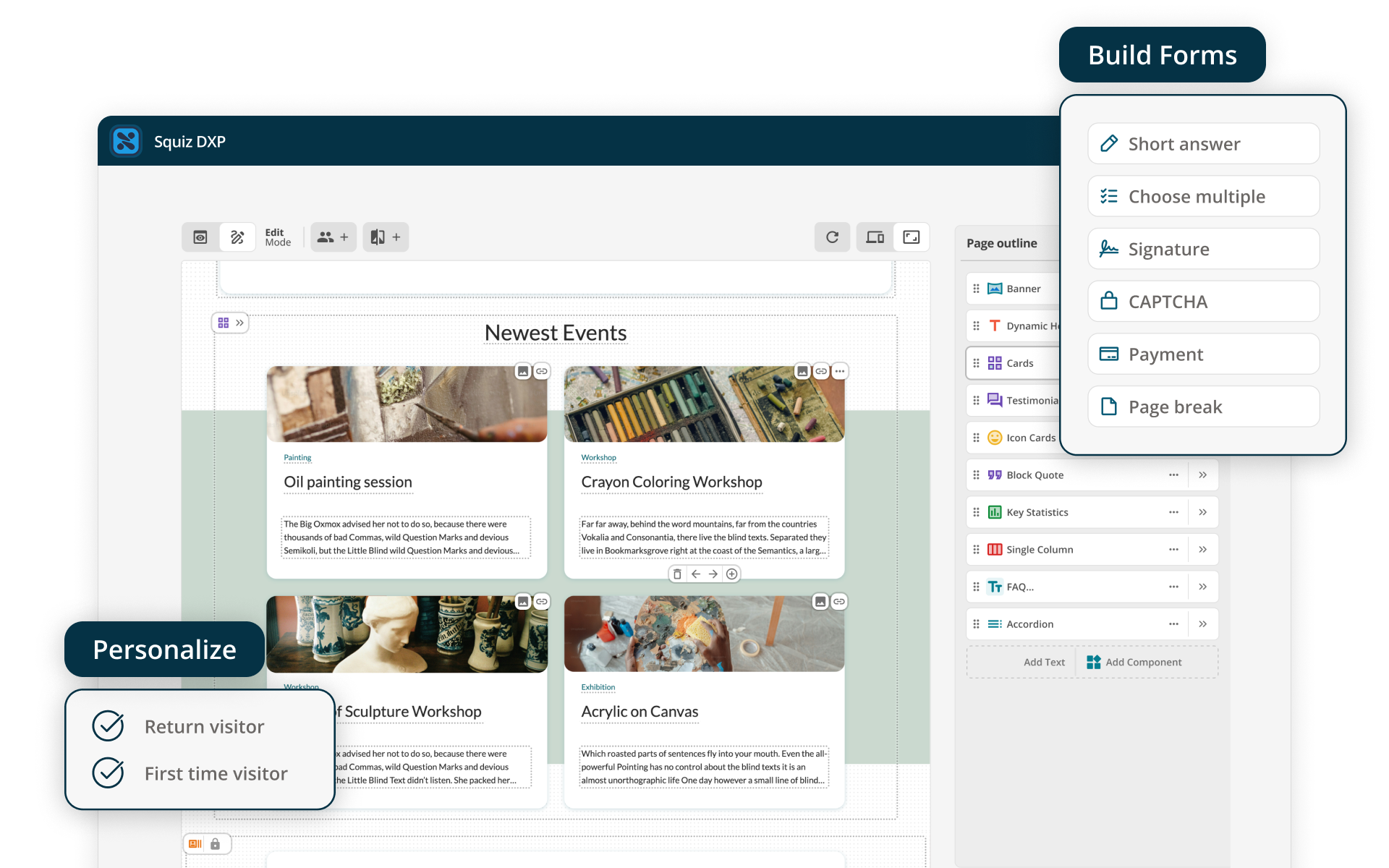Open more options for Block Quote

(1173, 475)
